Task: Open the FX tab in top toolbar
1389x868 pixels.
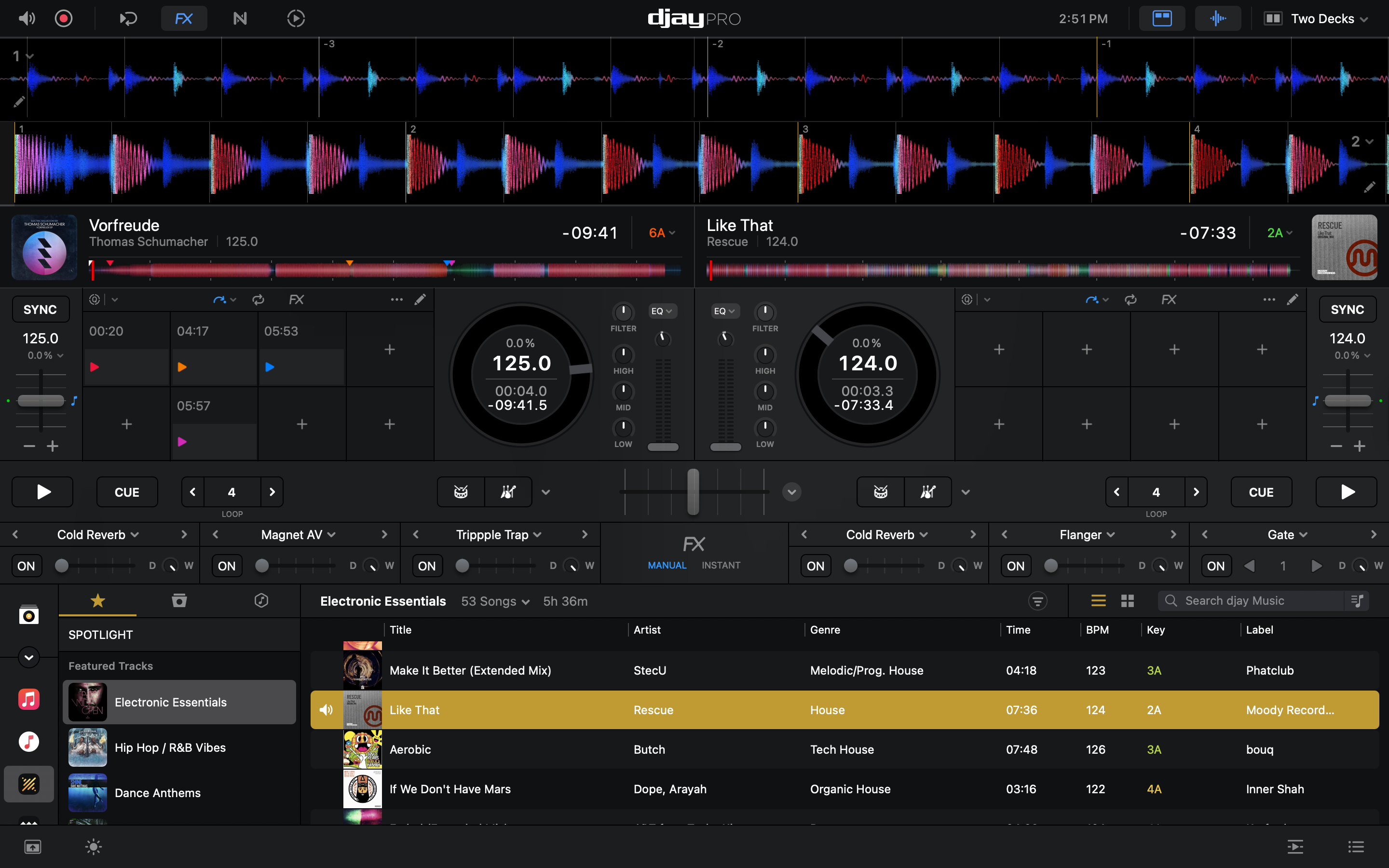Action: pyautogui.click(x=184, y=18)
